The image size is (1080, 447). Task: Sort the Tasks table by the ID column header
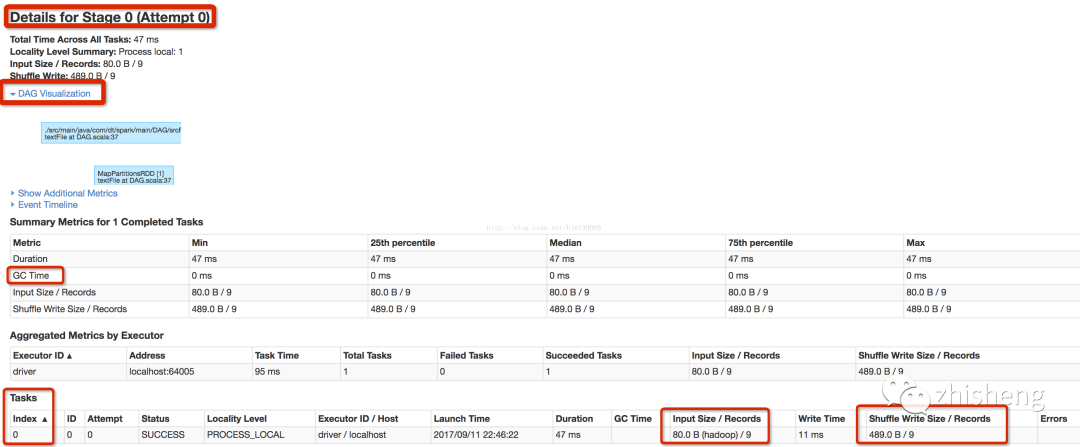coord(71,419)
